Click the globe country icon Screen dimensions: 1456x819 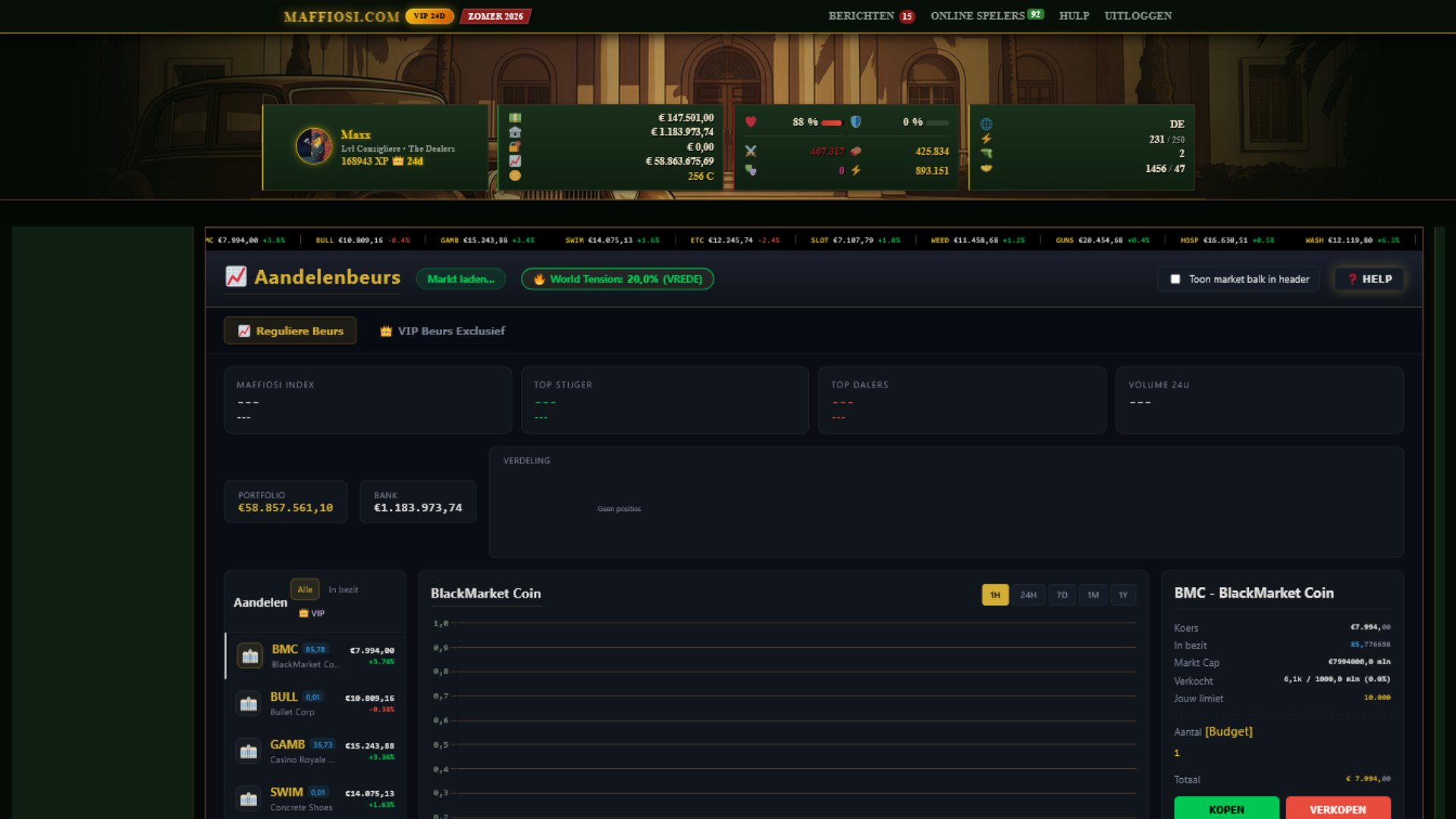point(986,124)
